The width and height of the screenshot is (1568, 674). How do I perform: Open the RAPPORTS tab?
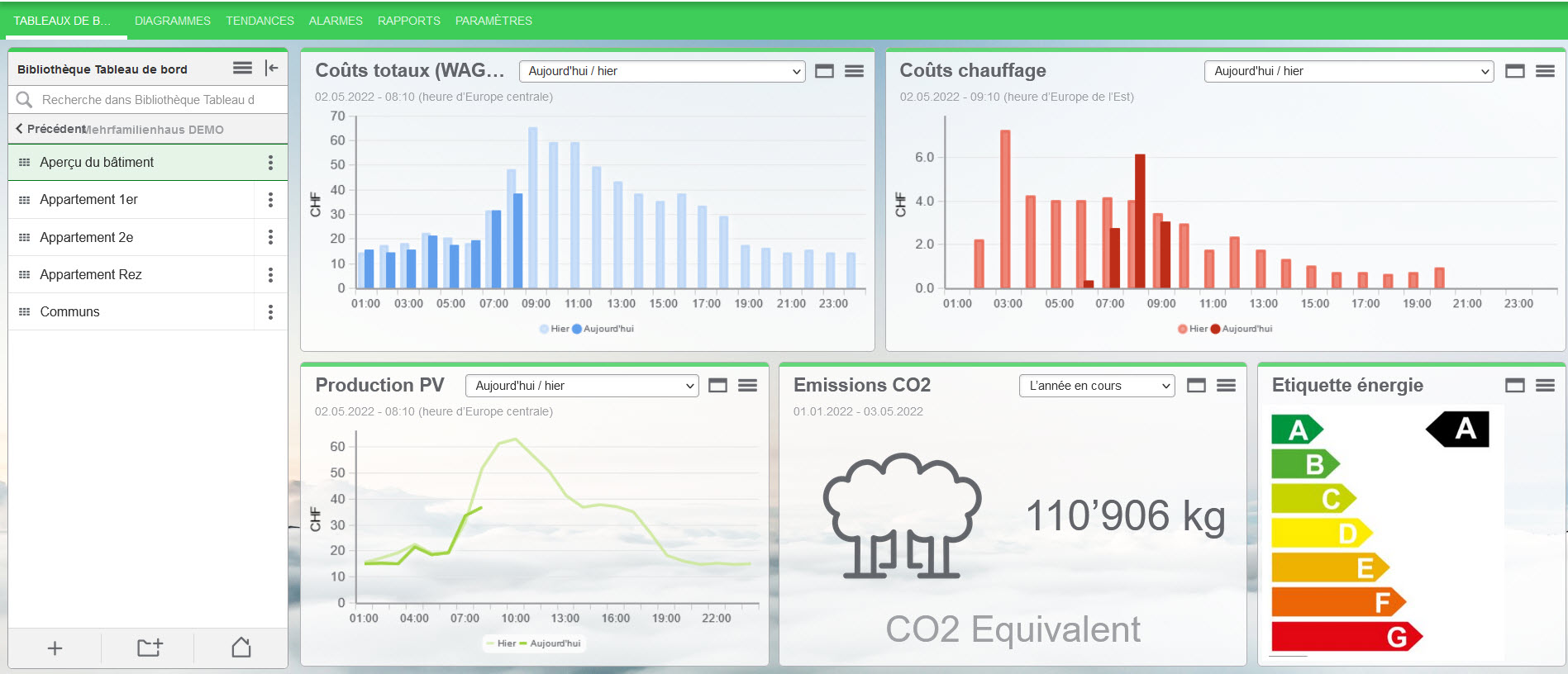408,21
